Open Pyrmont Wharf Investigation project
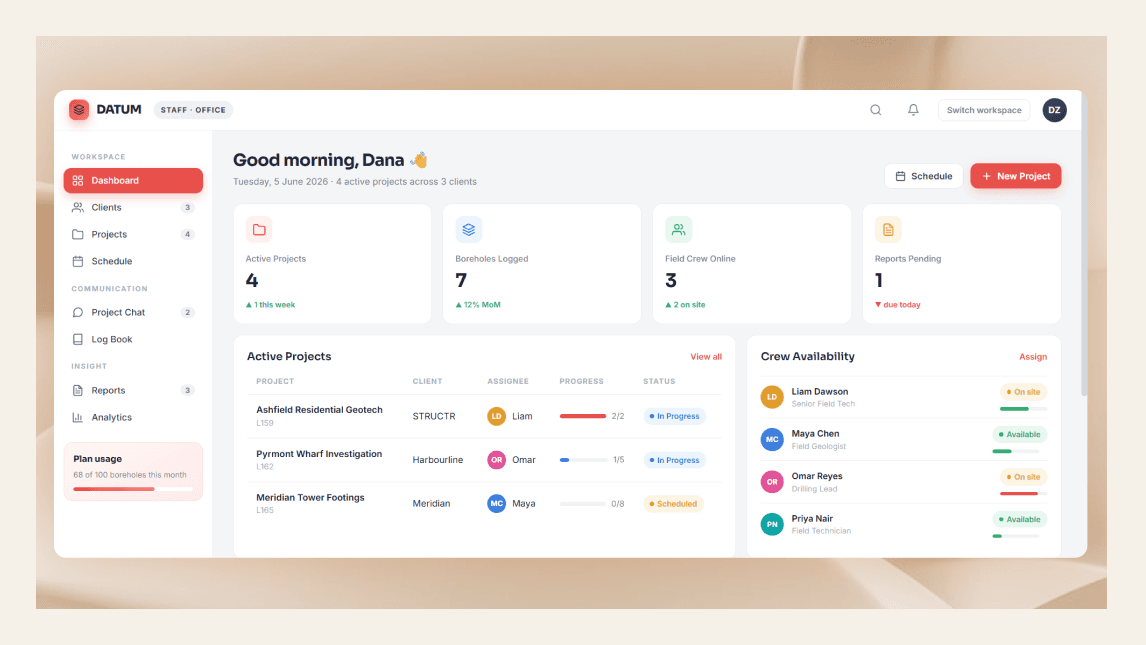This screenshot has height=645, width=1146. coord(319,454)
